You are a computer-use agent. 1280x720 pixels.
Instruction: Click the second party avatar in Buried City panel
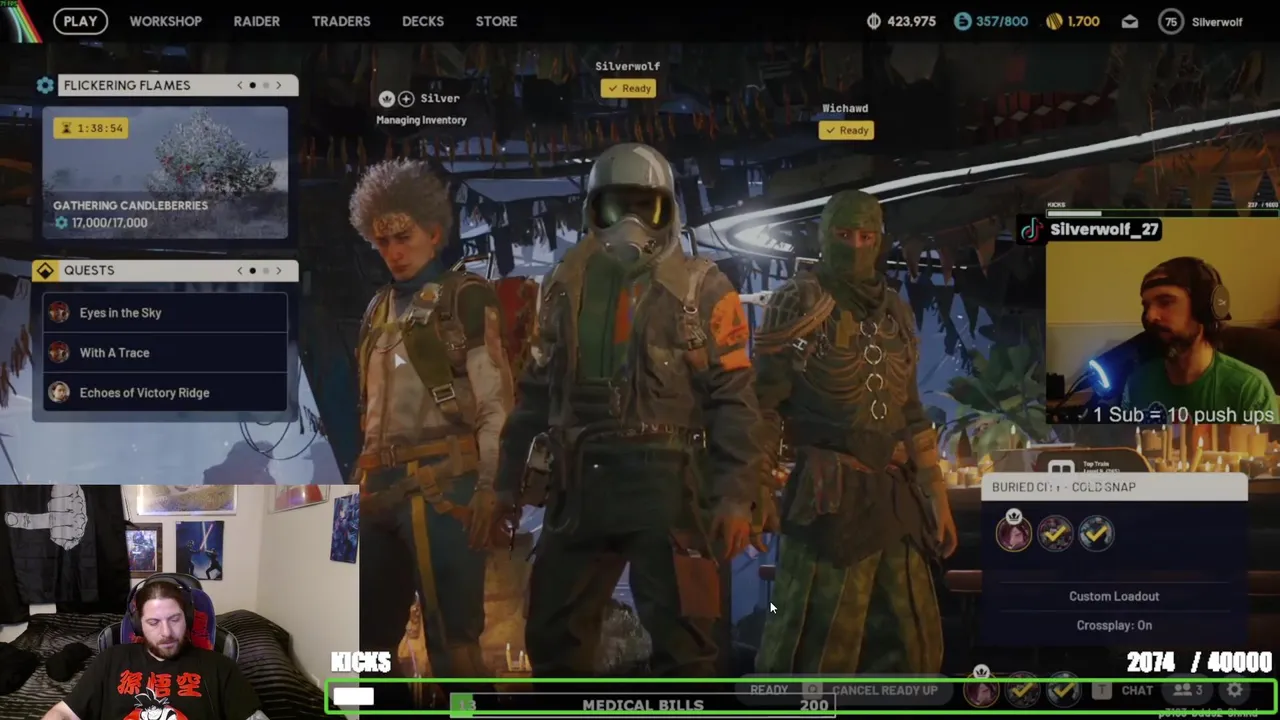click(1054, 534)
